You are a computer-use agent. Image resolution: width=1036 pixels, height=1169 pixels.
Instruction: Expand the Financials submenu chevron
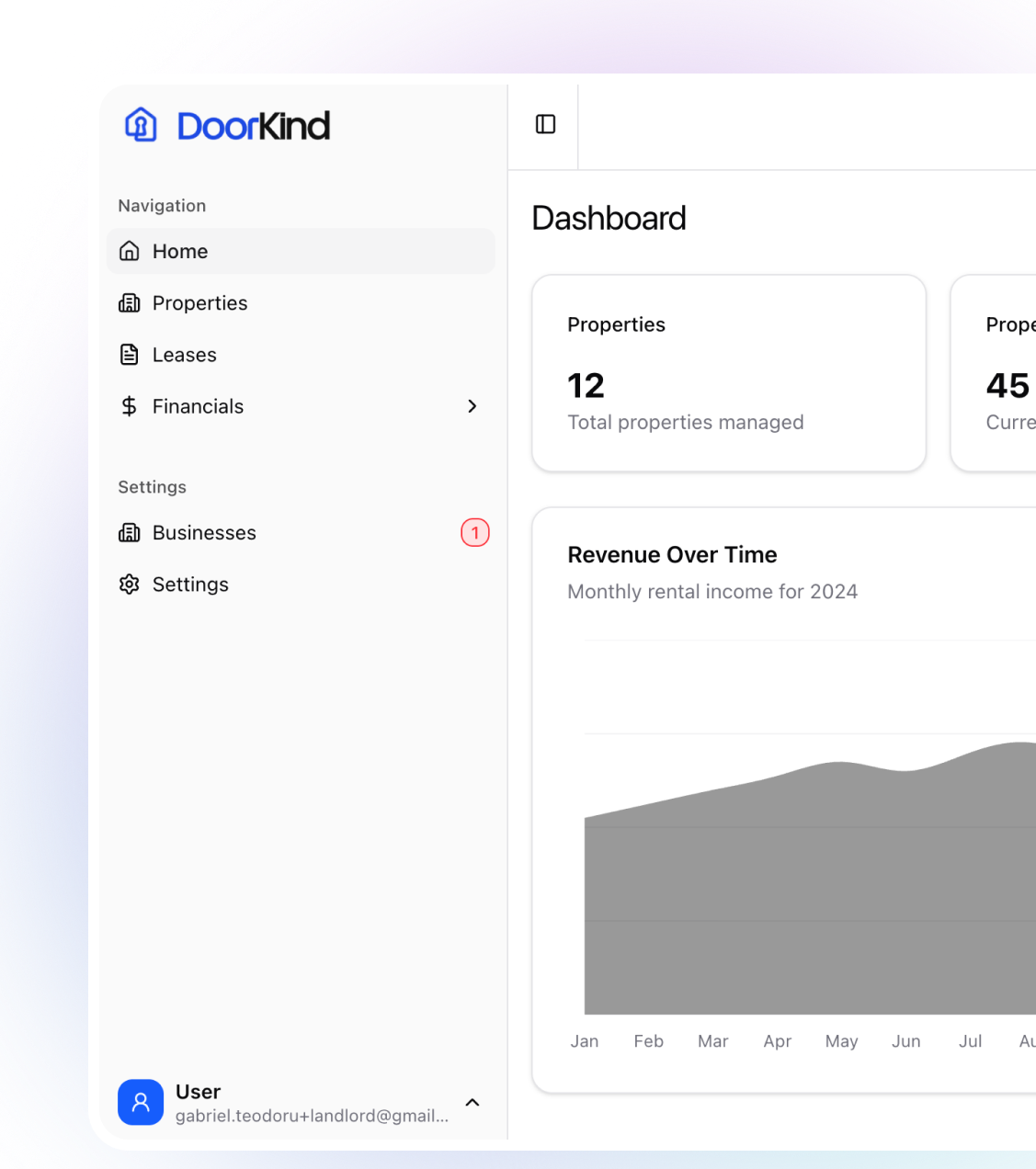[x=472, y=405]
